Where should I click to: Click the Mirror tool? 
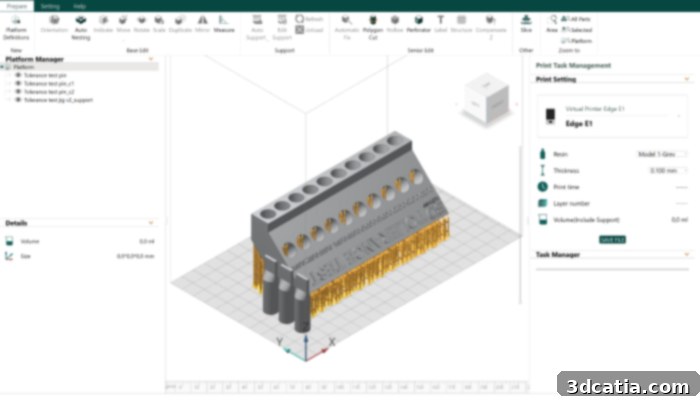coord(202,24)
